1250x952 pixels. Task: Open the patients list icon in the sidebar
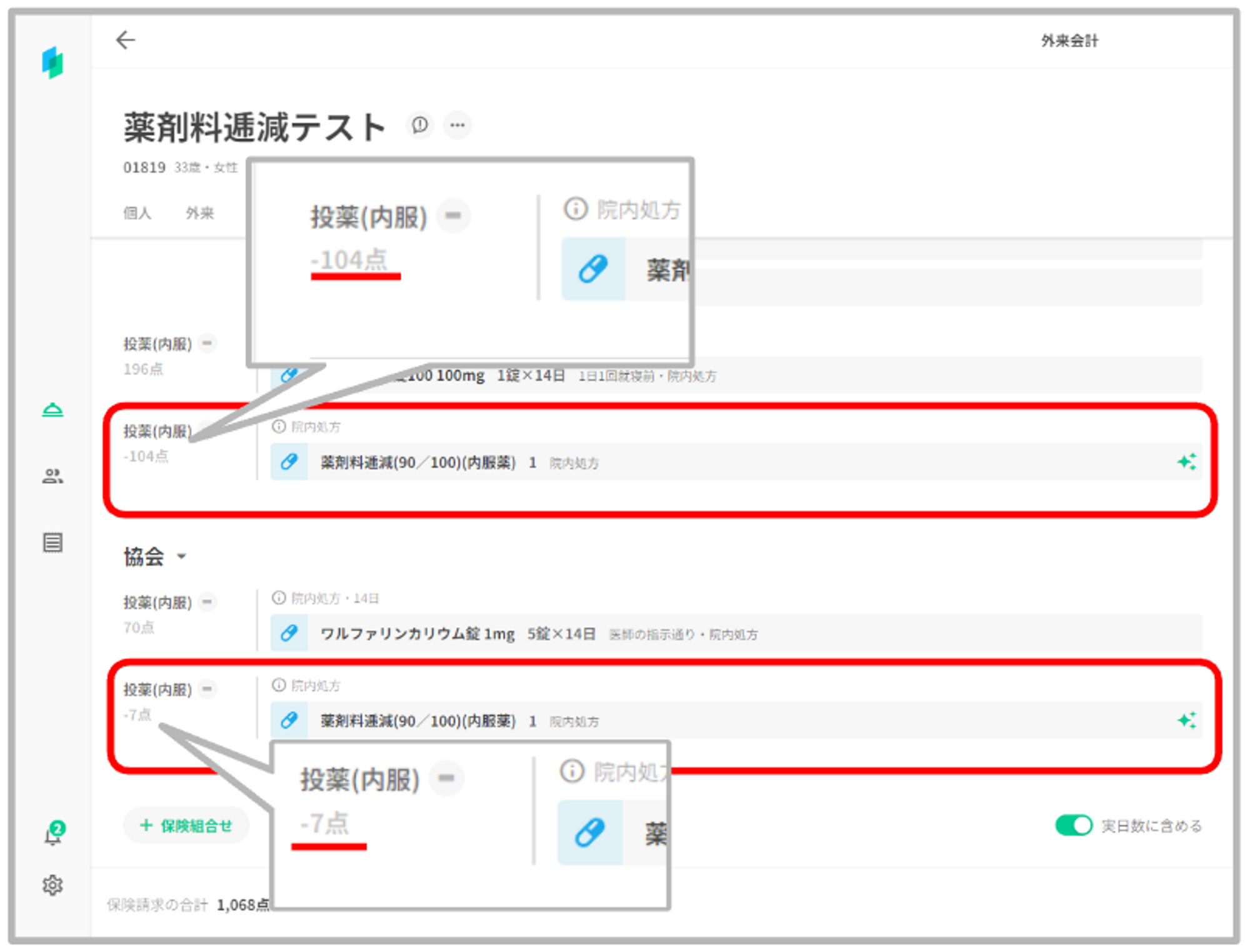(x=52, y=476)
